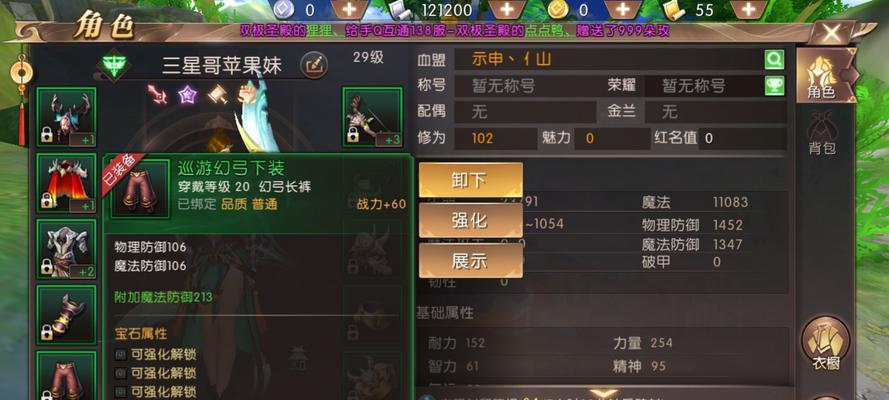Select the red cape armor equipment slot
Image resolution: width=889 pixels, height=400 pixels.
pyautogui.click(x=66, y=184)
